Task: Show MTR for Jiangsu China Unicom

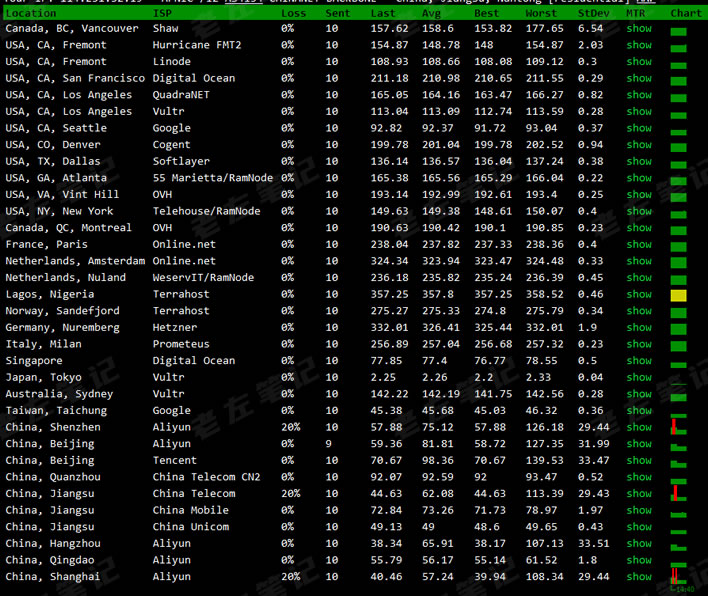Action: (x=638, y=527)
